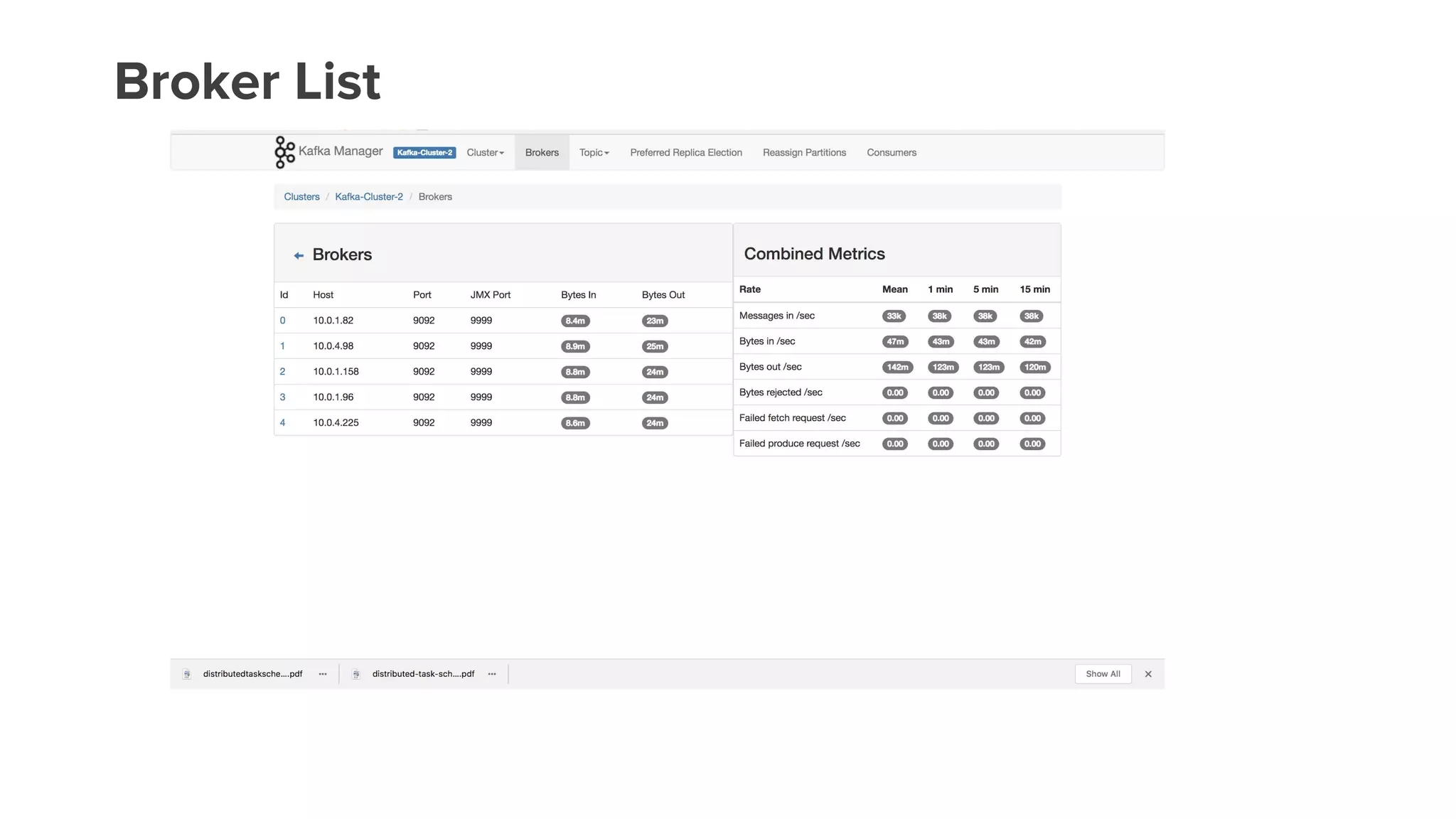Viewport: 1456px width, 819px height.
Task: Click the Kafka Manager logo icon
Action: pos(284,152)
